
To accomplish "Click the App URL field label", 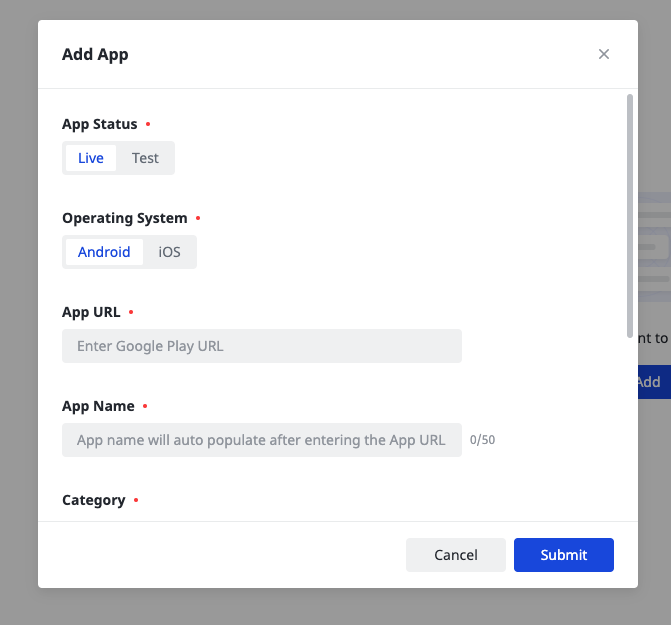I will tap(91, 312).
